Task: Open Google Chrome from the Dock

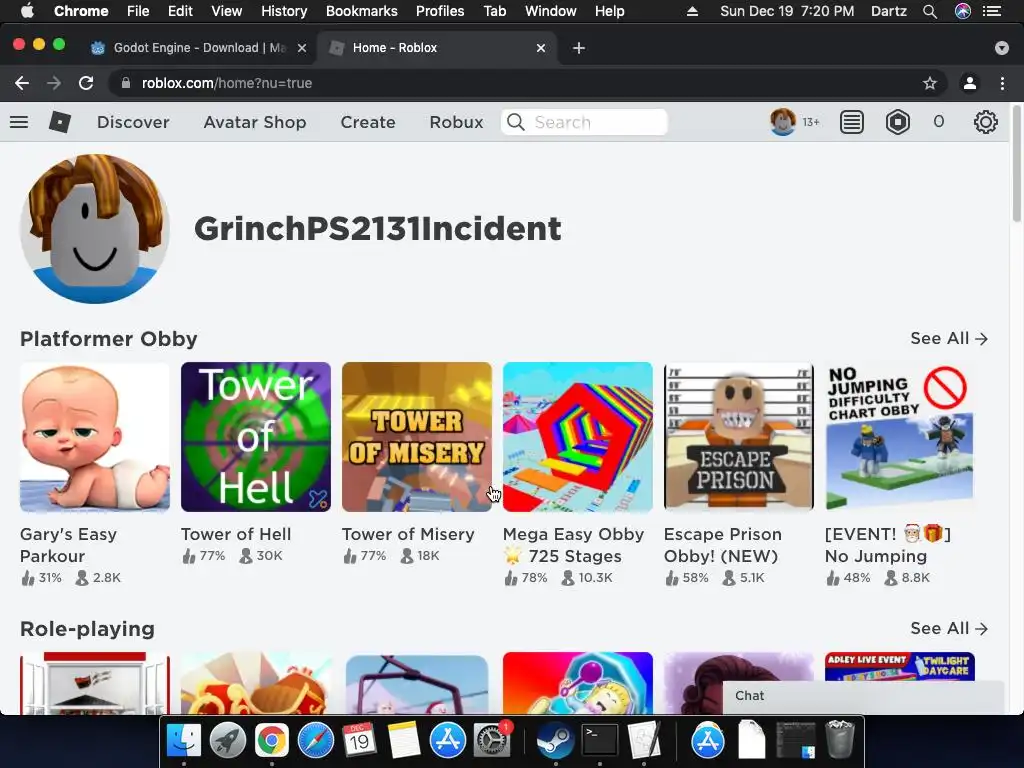Action: 272,741
